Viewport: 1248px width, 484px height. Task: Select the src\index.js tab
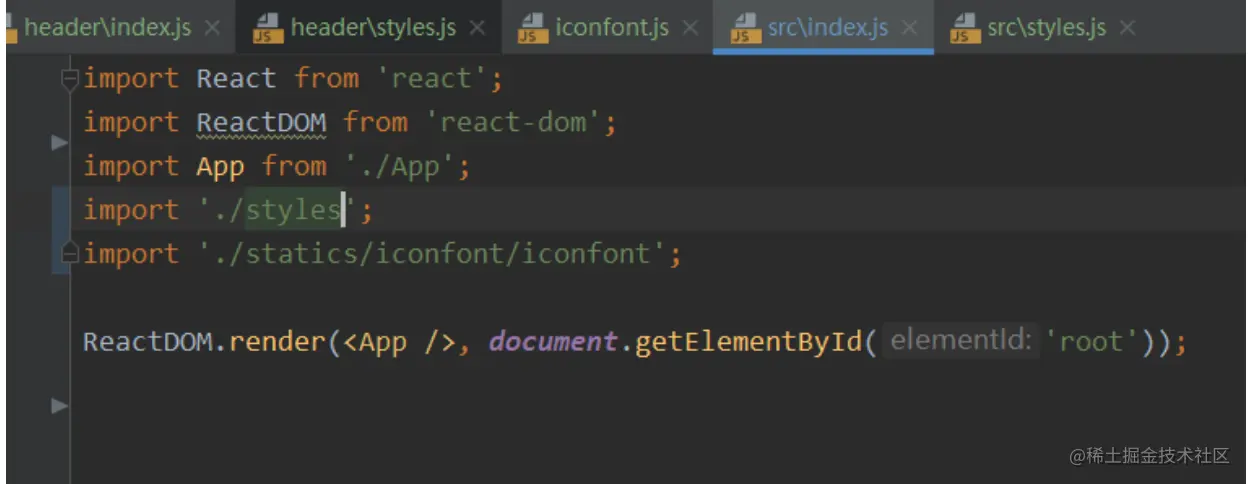click(x=823, y=27)
